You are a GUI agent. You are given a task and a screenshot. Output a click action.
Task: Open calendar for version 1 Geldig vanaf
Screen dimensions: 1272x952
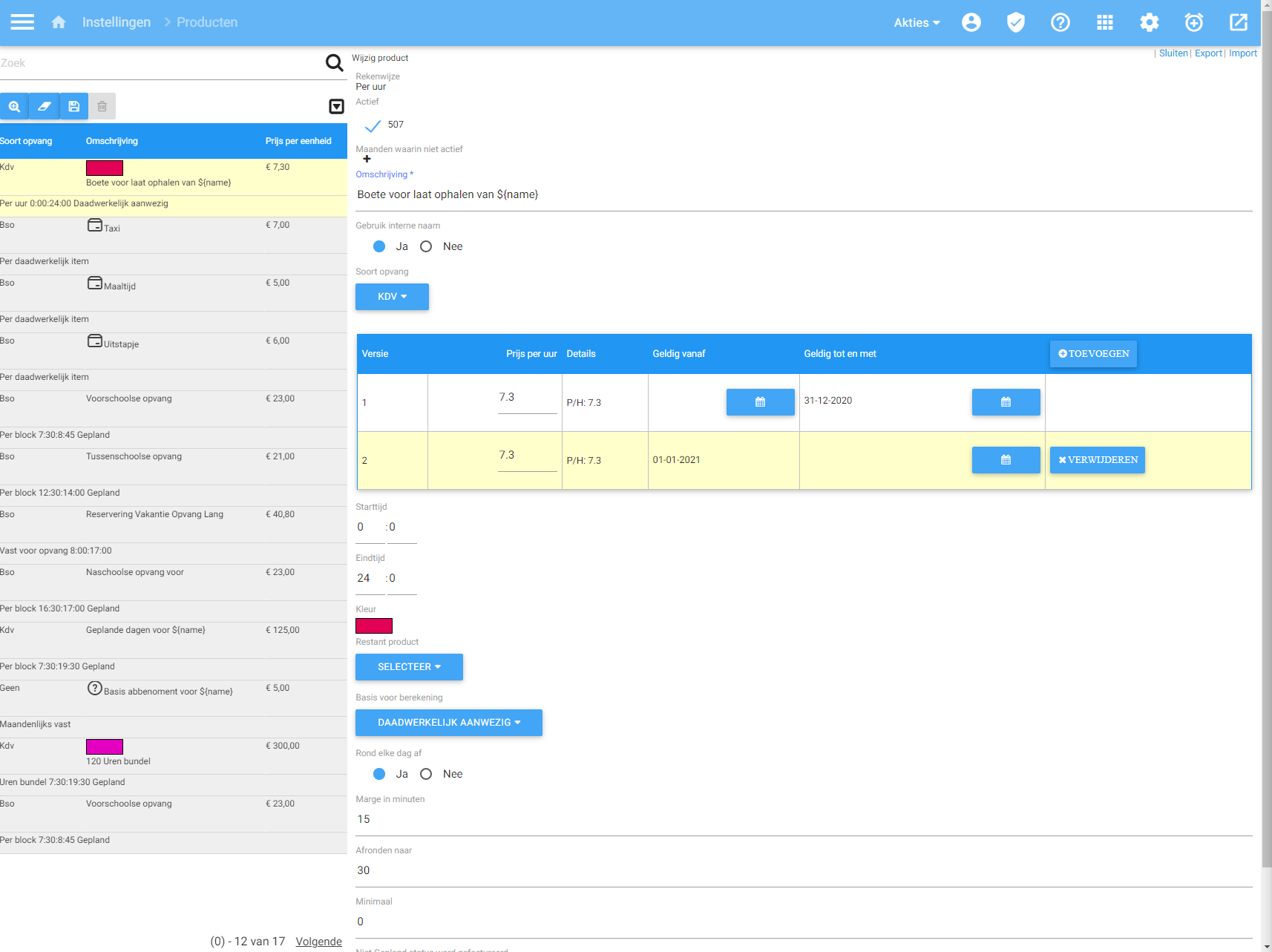[x=760, y=402]
